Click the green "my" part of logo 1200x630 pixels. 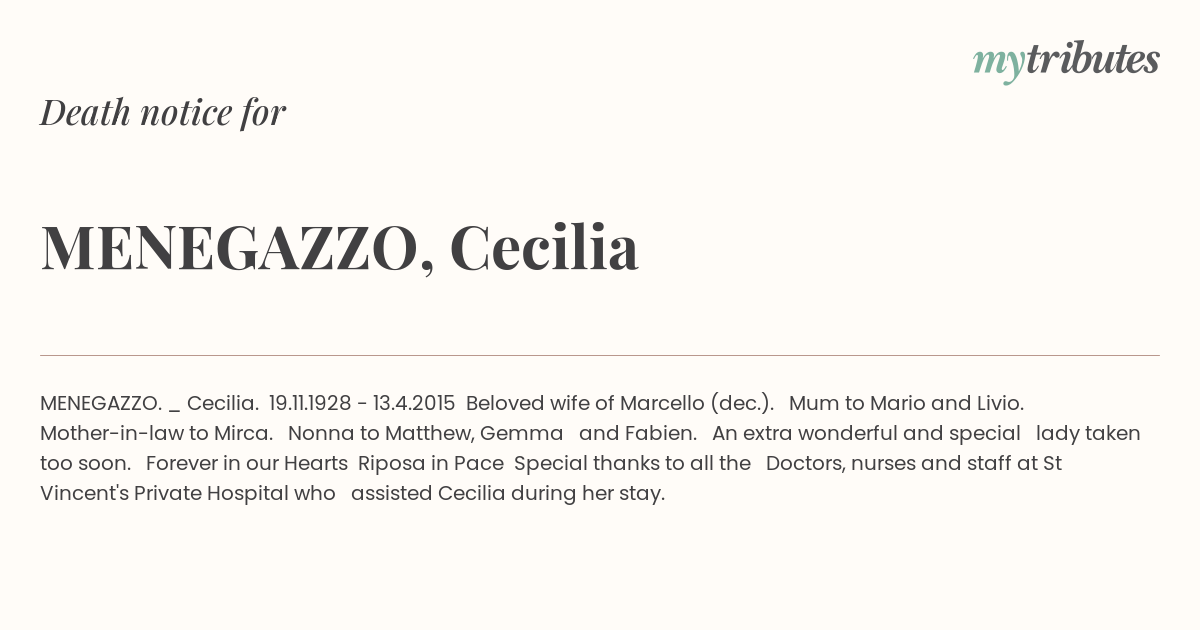[999, 63]
